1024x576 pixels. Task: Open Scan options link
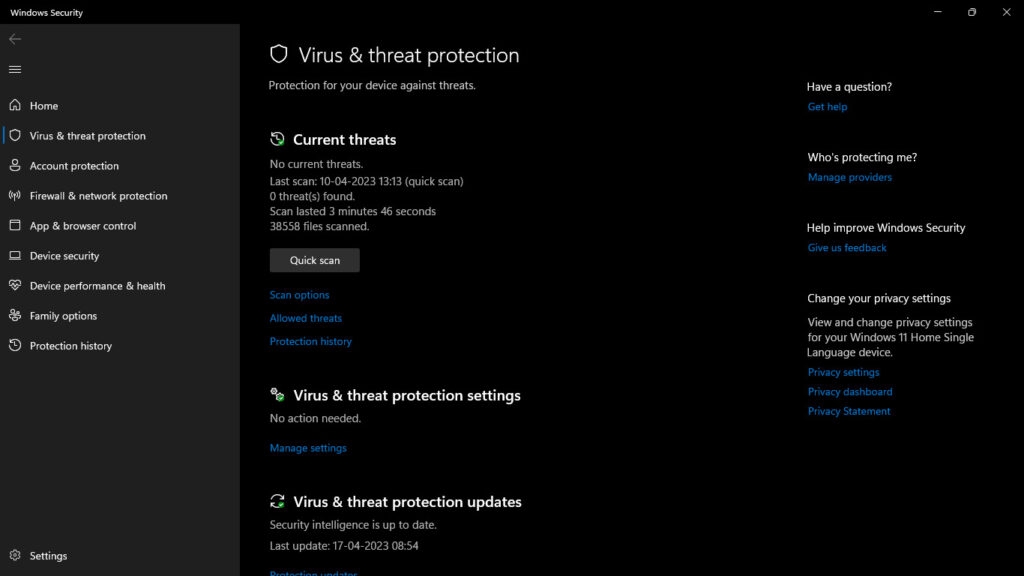click(x=299, y=295)
